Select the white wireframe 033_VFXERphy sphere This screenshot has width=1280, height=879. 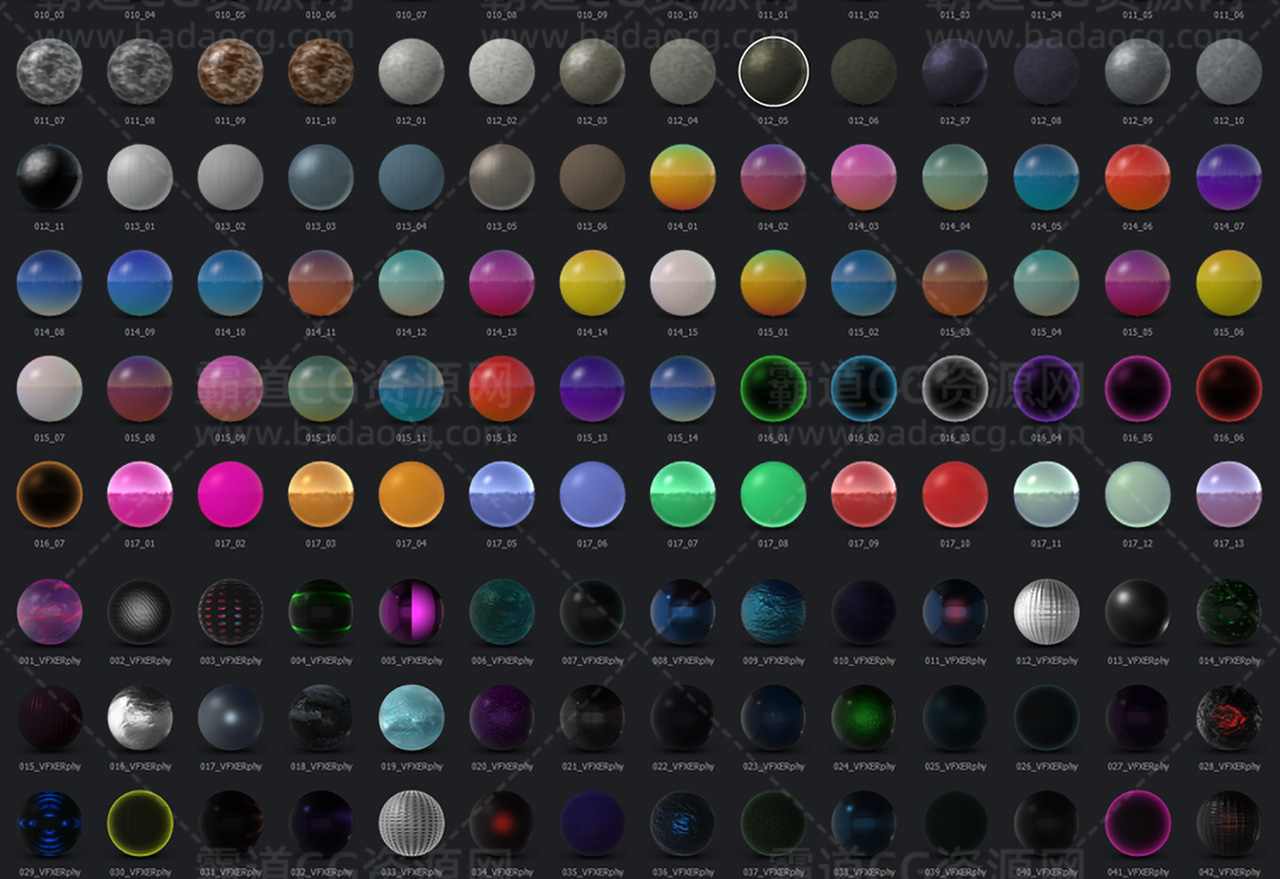pyautogui.click(x=411, y=823)
